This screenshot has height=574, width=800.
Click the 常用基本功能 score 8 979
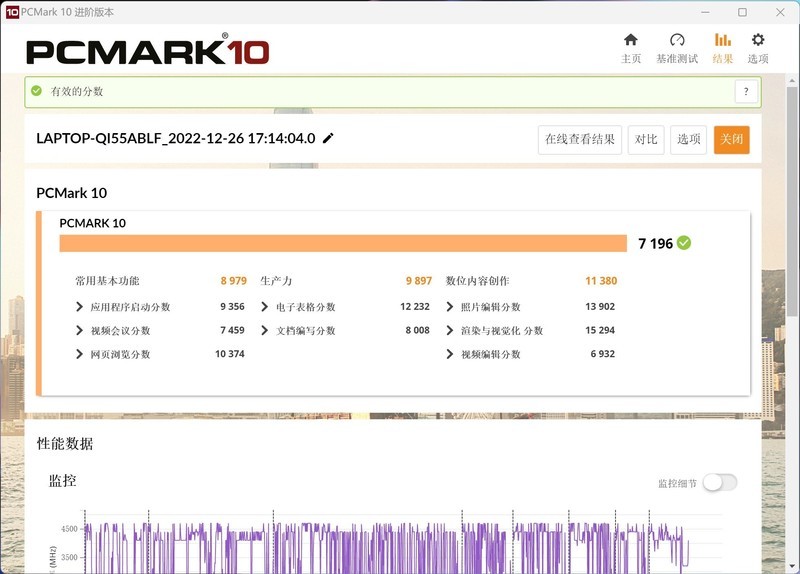click(x=234, y=281)
